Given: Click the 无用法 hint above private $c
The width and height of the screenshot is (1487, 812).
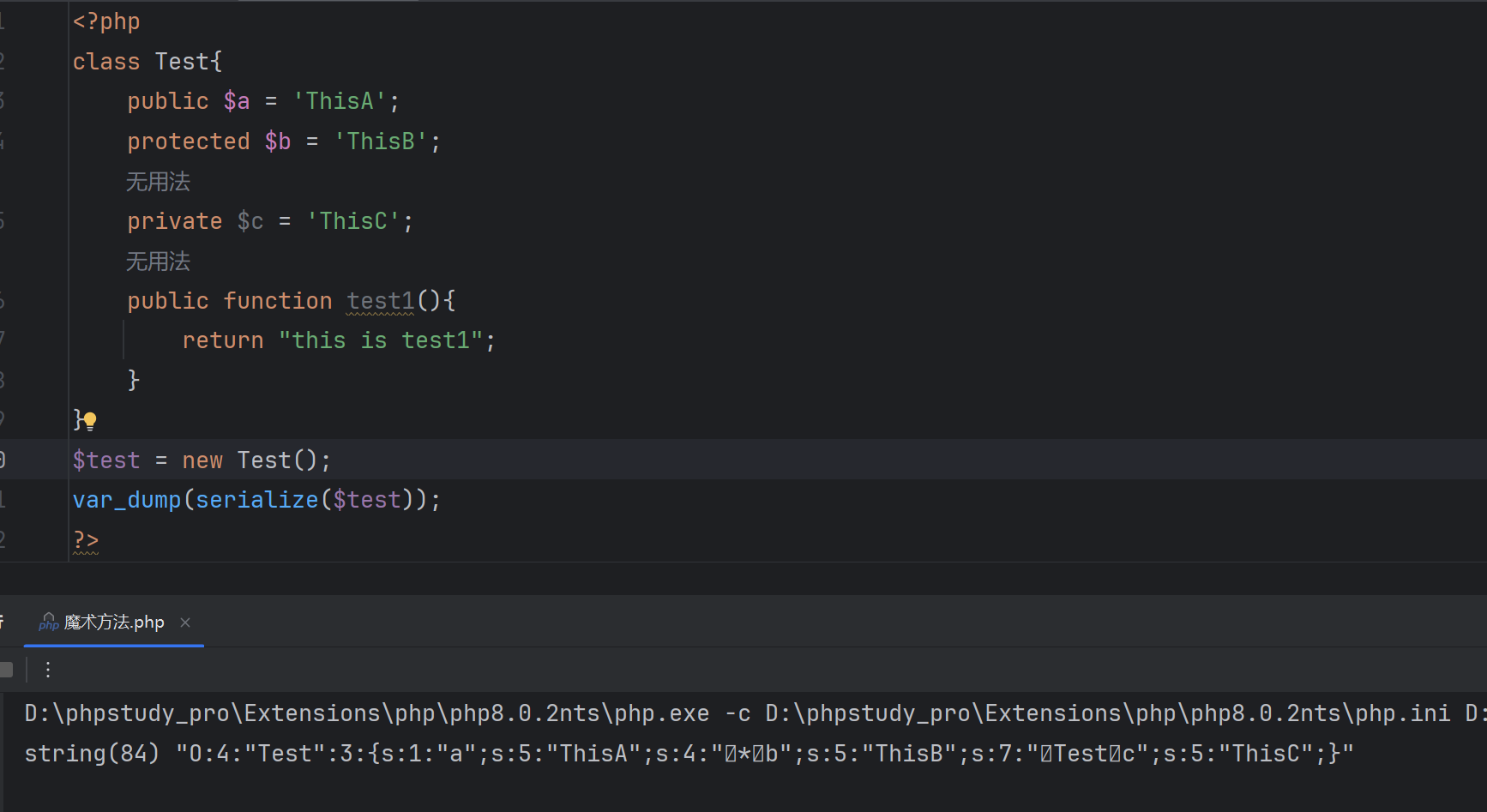Looking at the screenshot, I should 159,182.
